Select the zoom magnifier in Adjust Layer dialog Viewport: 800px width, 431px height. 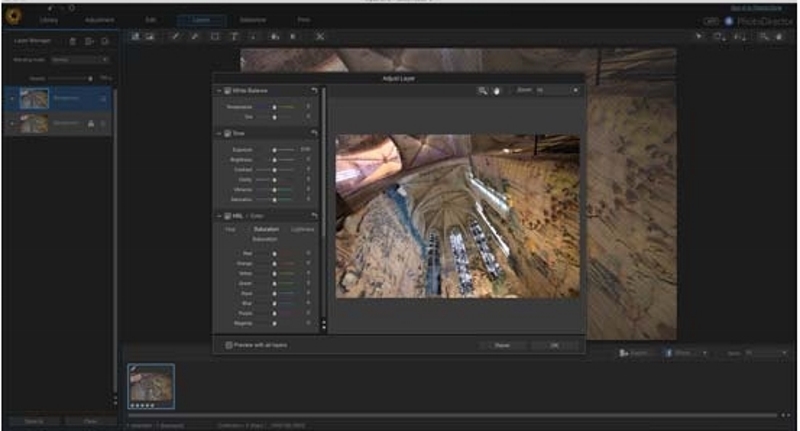482,91
